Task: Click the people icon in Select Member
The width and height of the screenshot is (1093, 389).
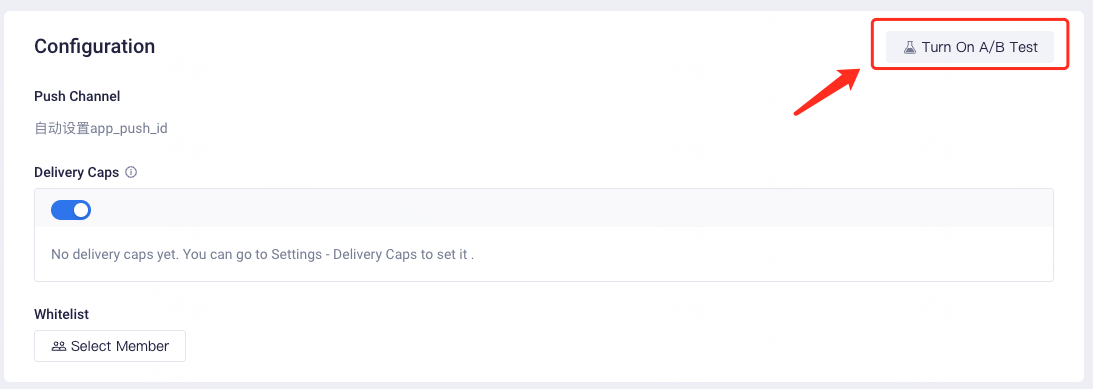Action: click(x=59, y=346)
